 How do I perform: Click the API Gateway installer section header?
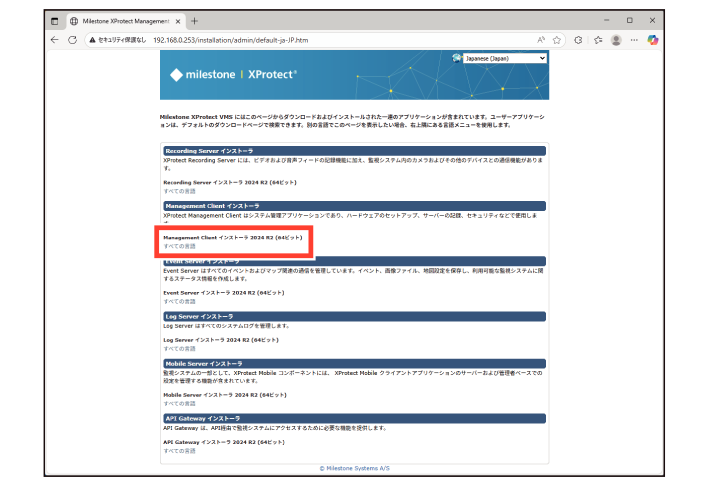pos(354,419)
